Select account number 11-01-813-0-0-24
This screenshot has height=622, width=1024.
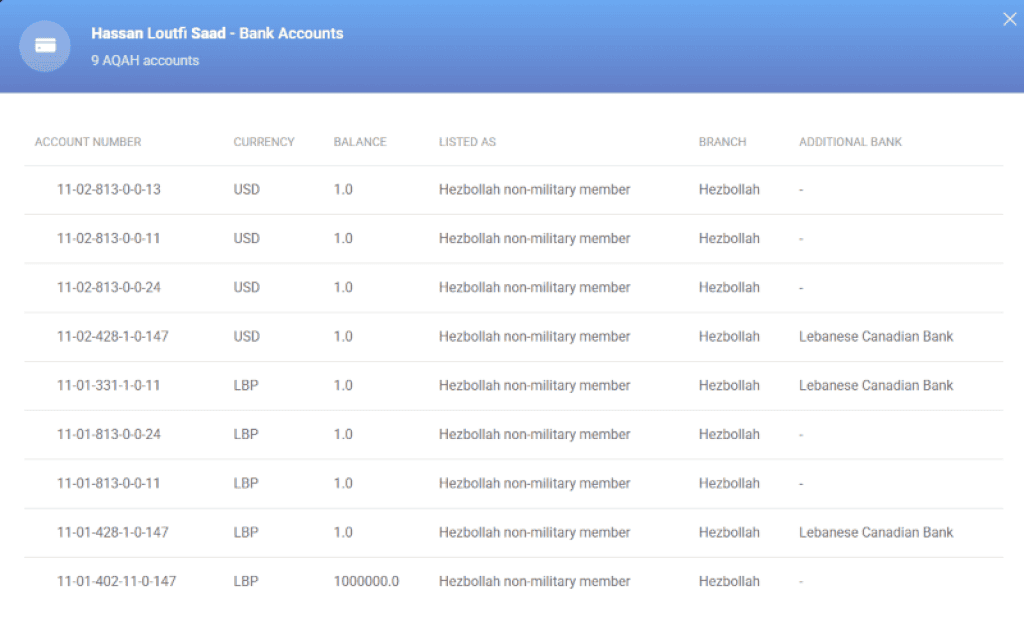pyautogui.click(x=108, y=435)
